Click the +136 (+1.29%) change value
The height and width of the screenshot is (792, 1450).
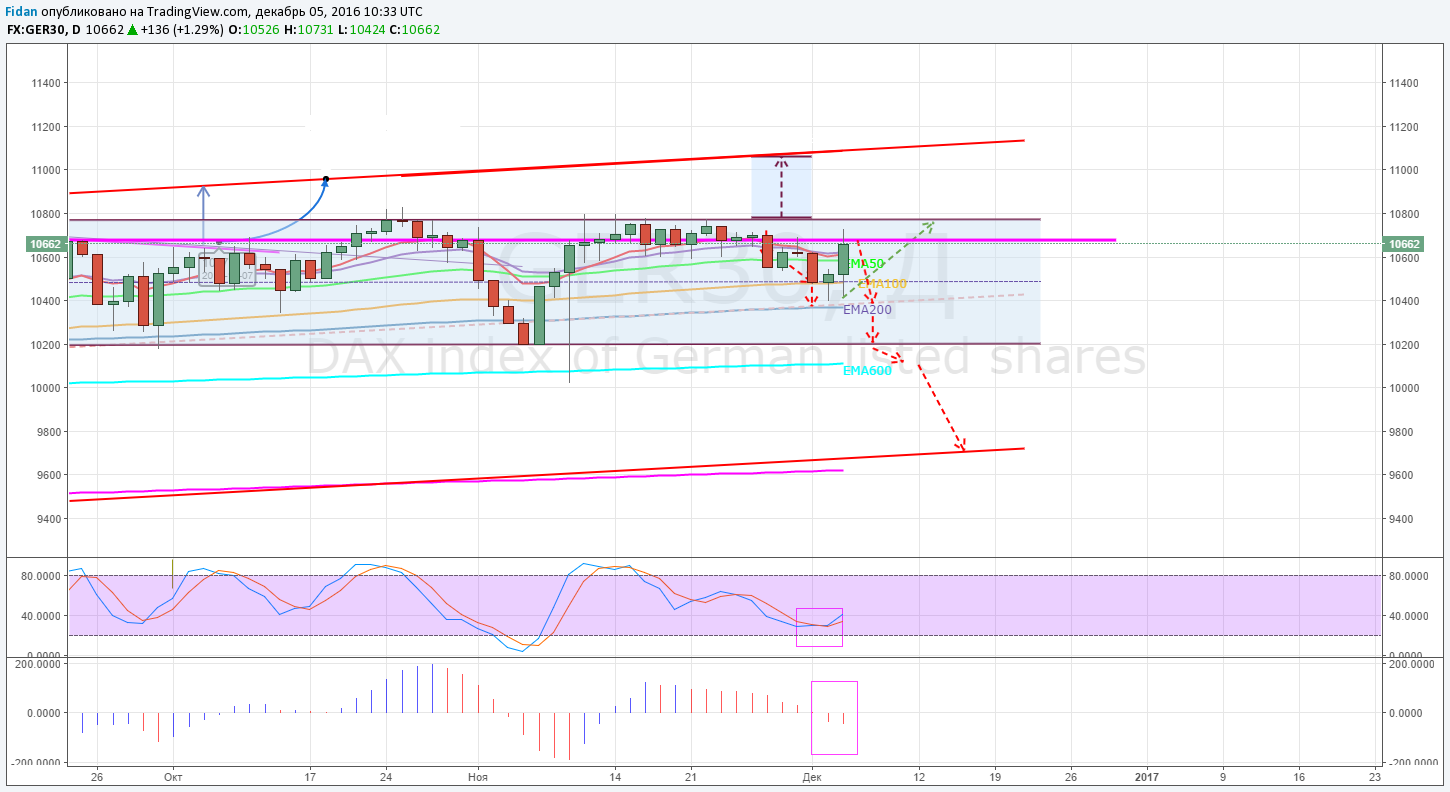point(182,30)
